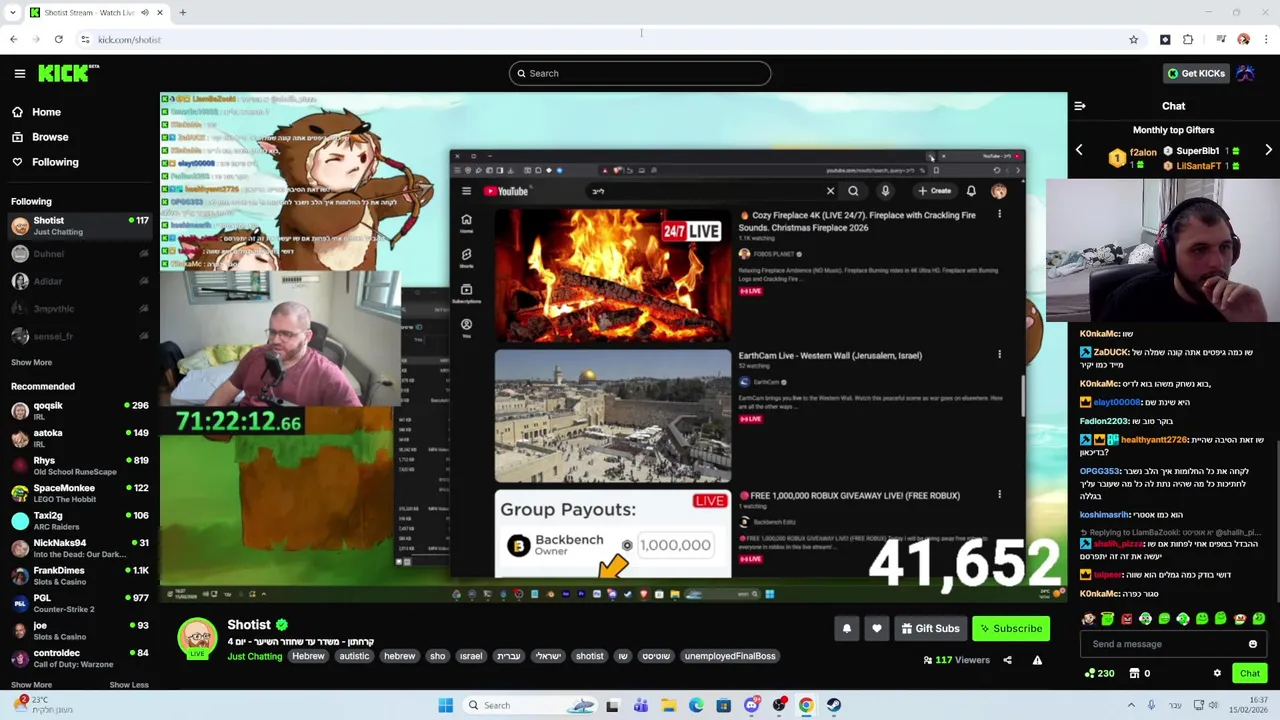1280x720 pixels.
Task: Open the user profile avatar next to Get KICKs
Action: coord(1245,73)
